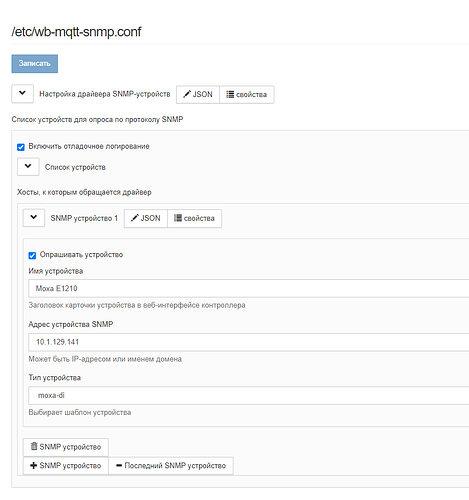Open свойства list for driver settings
The width and height of the screenshot is (469, 500).
[247, 94]
